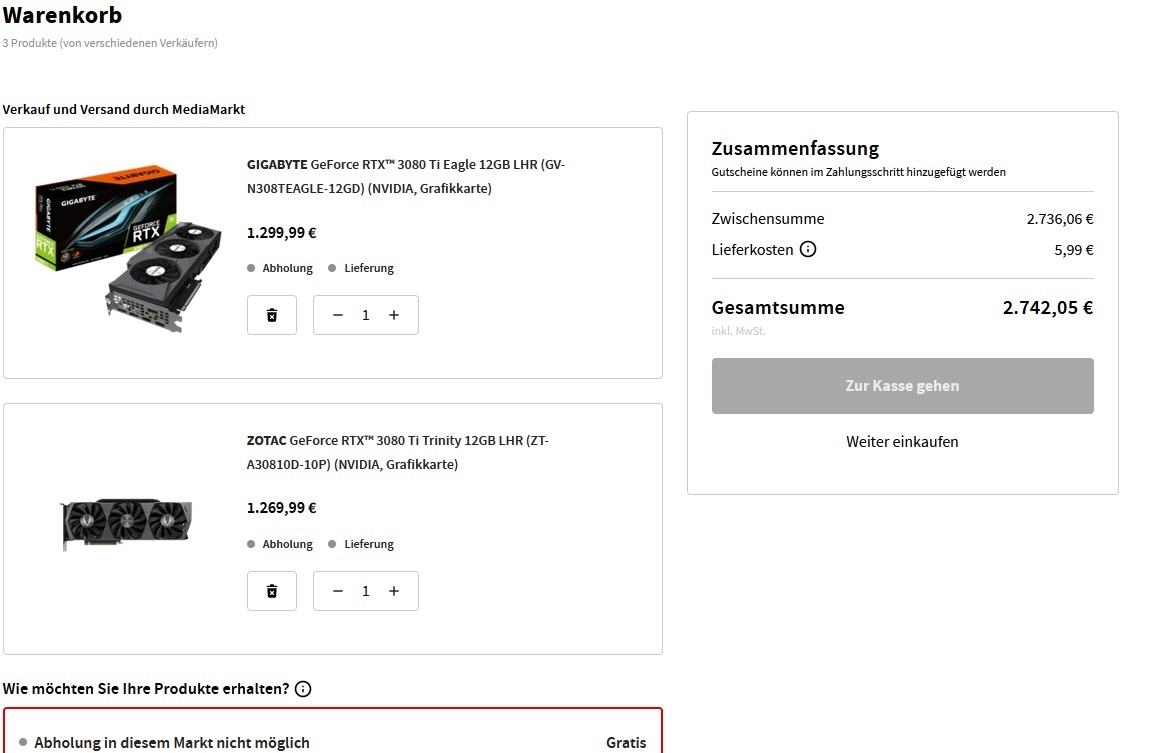The height and width of the screenshot is (753, 1157).
Task: Increase quantity of GIGABYTE graphics card
Action: (394, 315)
